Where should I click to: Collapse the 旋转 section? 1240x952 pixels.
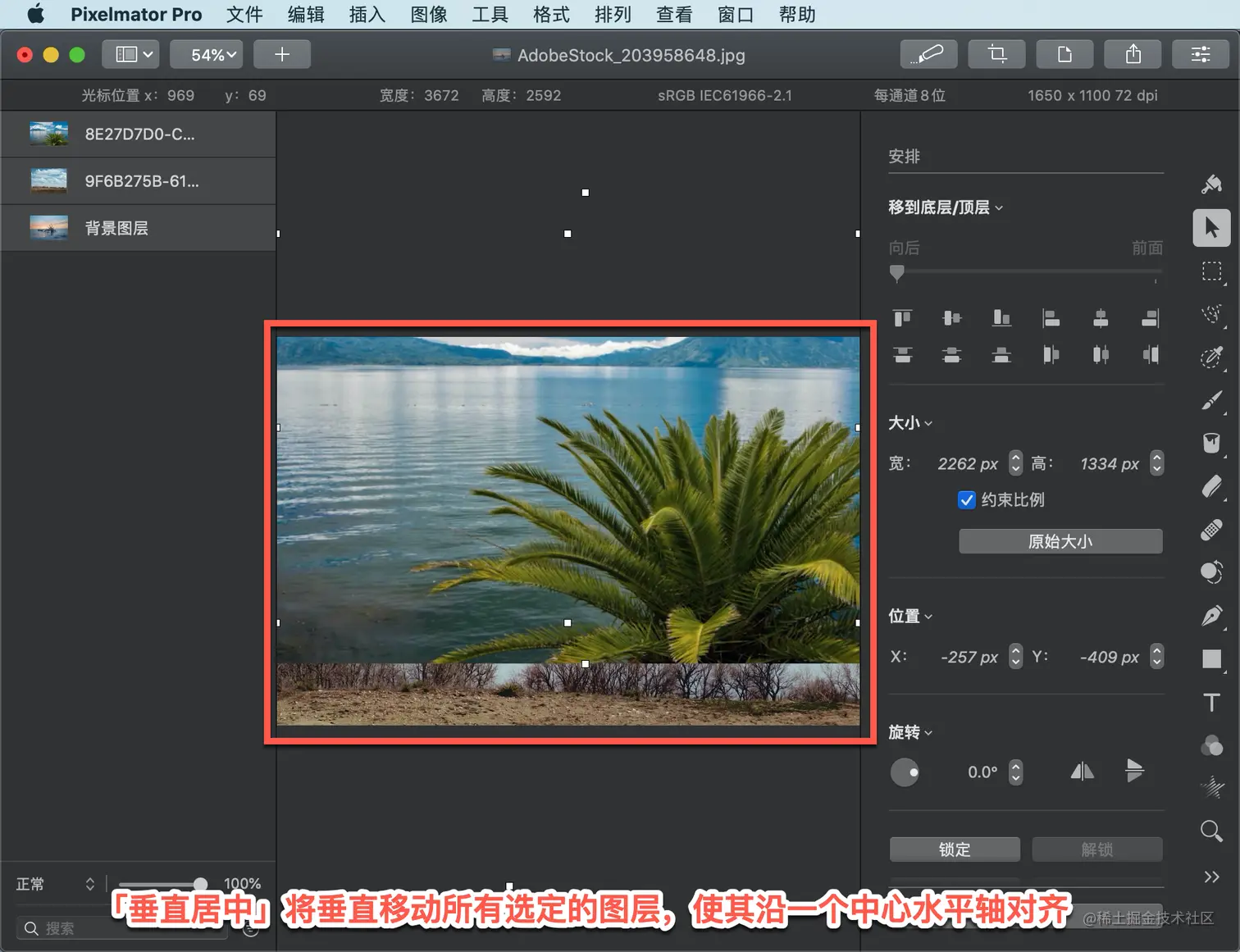[910, 732]
